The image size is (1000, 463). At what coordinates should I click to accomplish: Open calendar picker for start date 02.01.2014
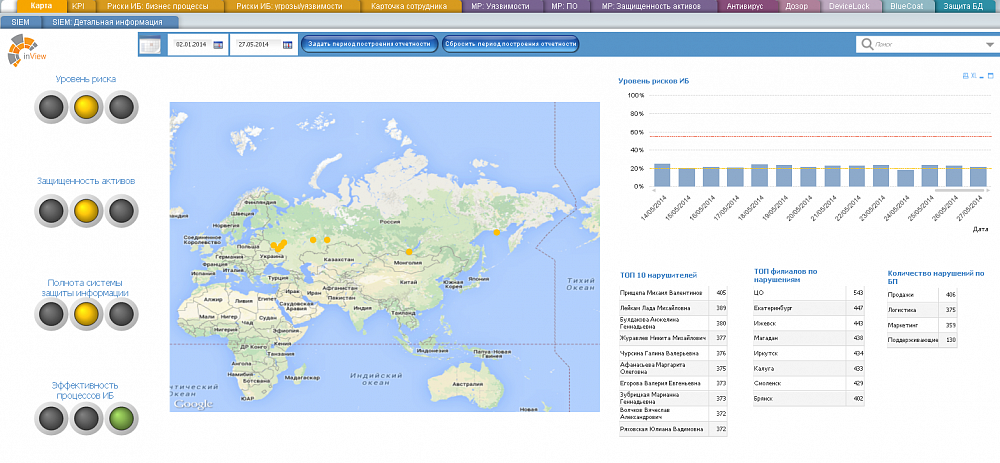(x=218, y=45)
